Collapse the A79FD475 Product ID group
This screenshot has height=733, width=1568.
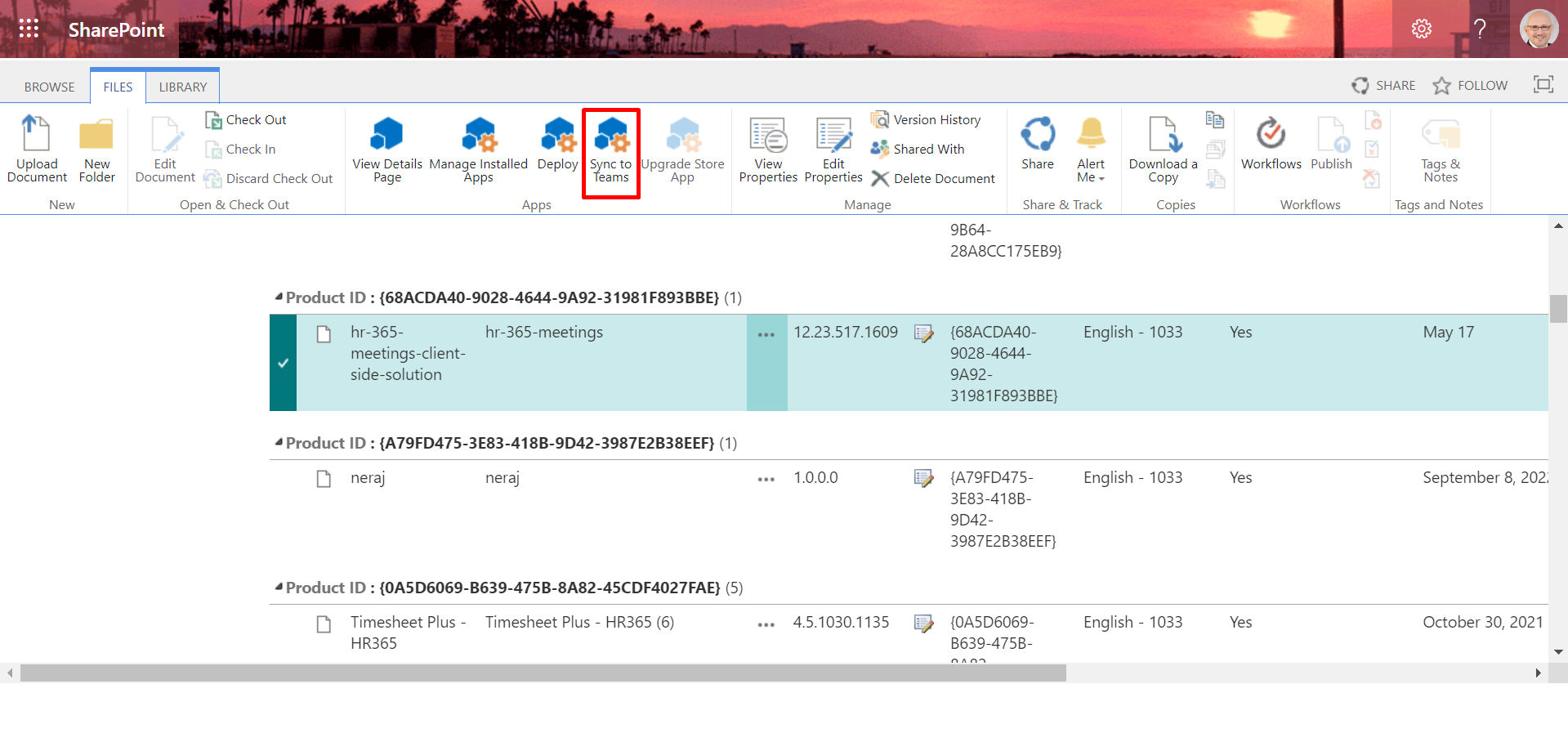tap(279, 442)
